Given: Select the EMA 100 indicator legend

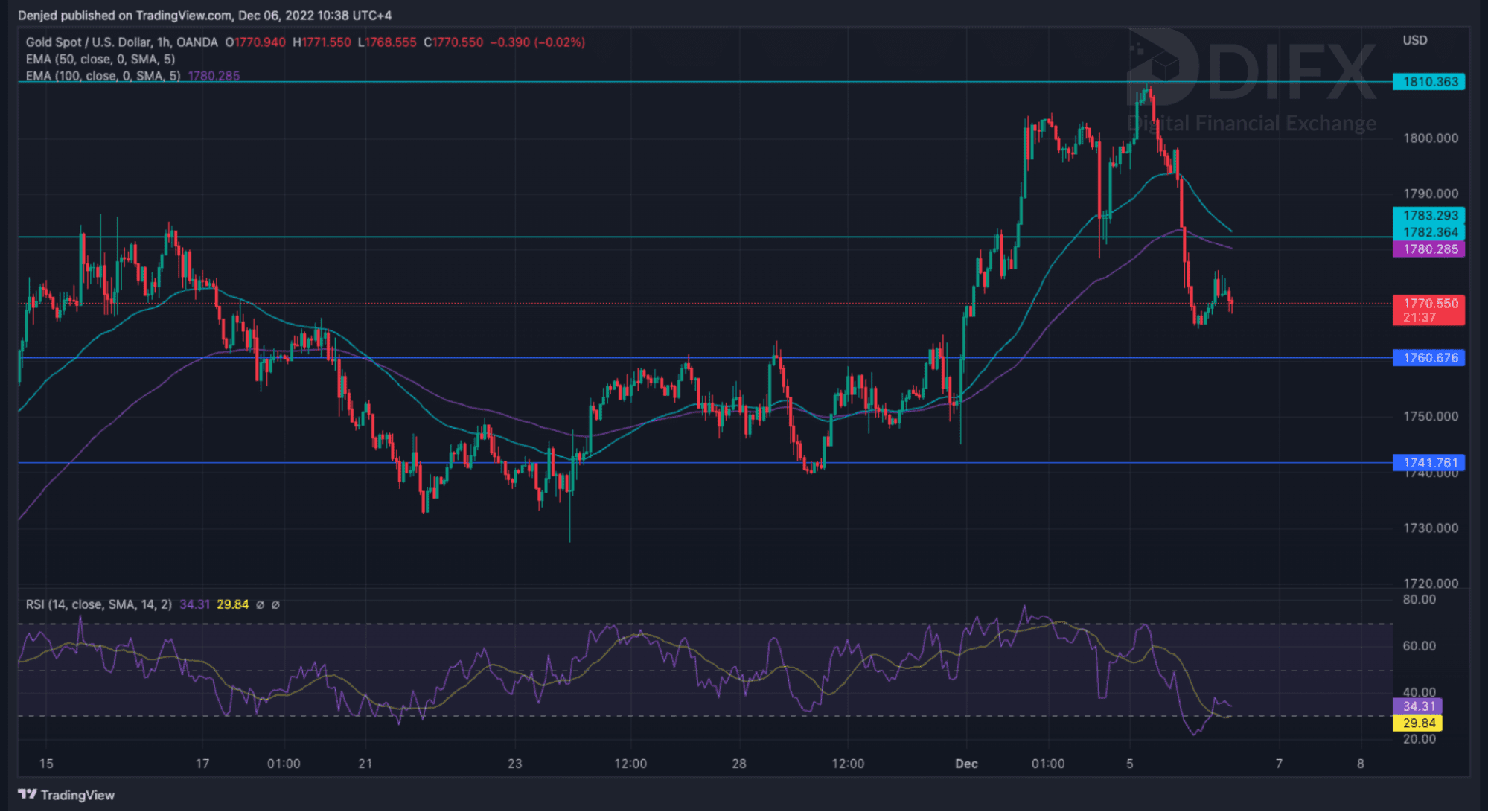Looking at the screenshot, I should (103, 76).
